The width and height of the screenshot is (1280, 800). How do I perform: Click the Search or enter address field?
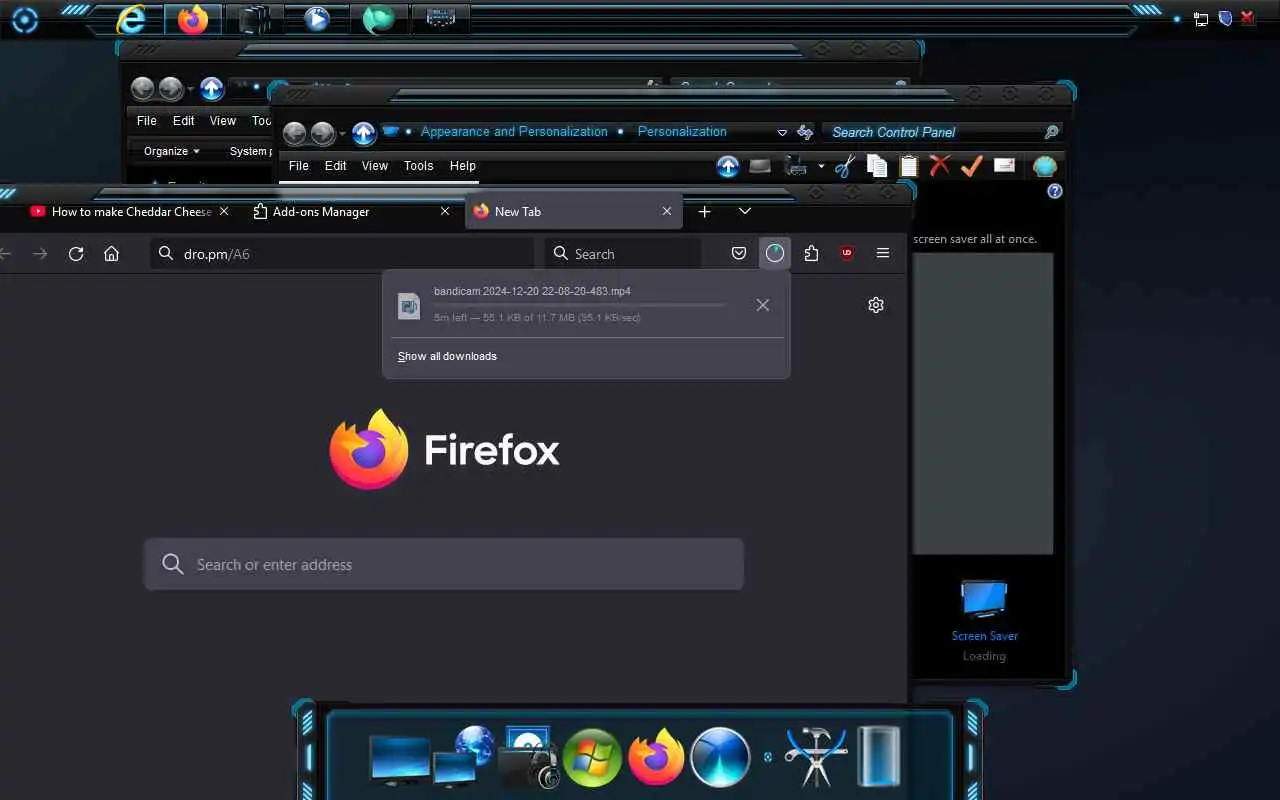444,564
